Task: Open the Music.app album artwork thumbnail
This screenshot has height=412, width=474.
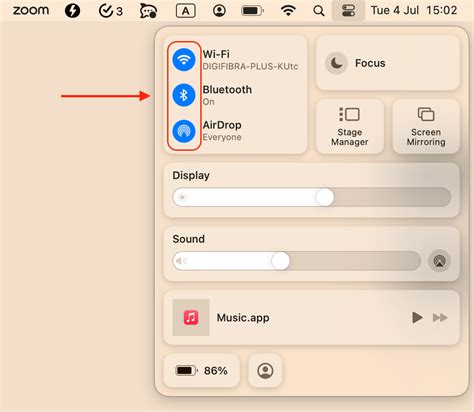Action: tap(191, 317)
